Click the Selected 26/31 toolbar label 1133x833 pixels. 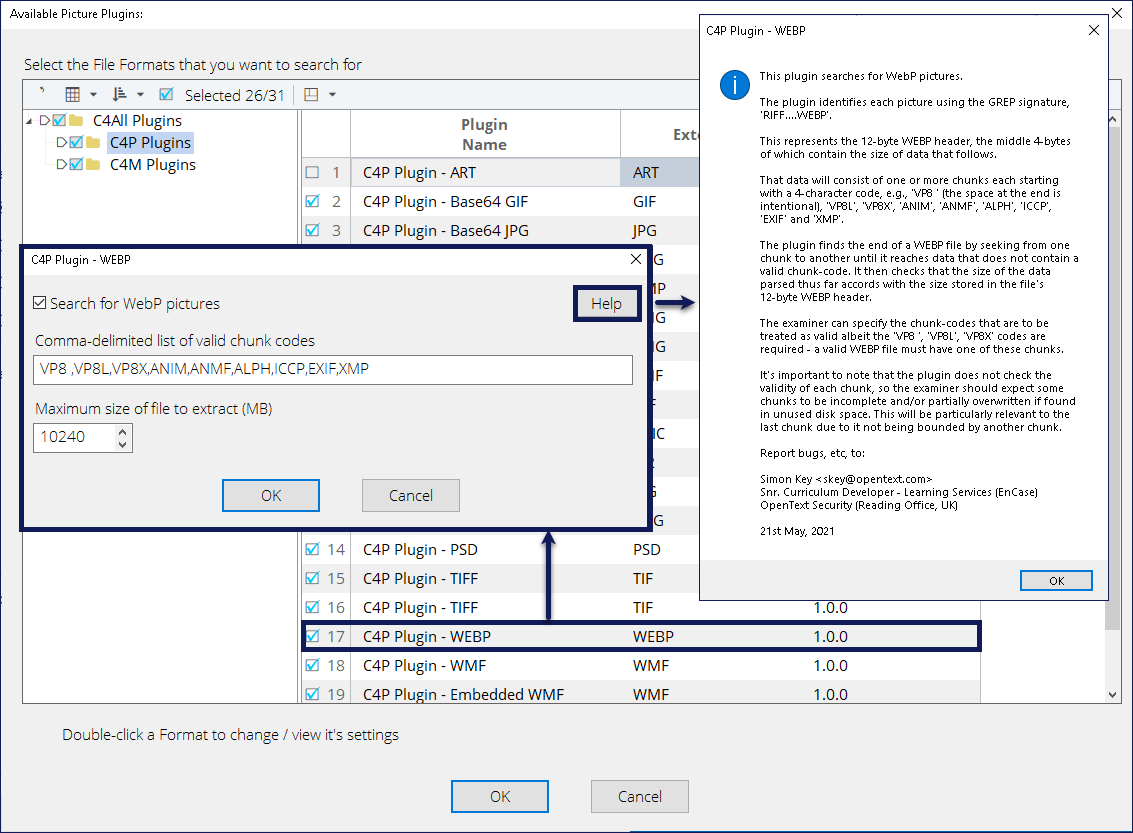235,95
